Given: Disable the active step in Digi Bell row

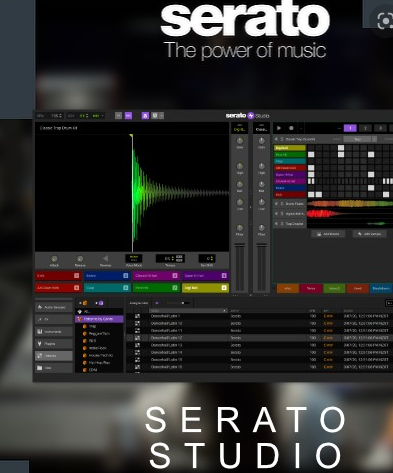Looking at the screenshot, I should coord(341,148).
